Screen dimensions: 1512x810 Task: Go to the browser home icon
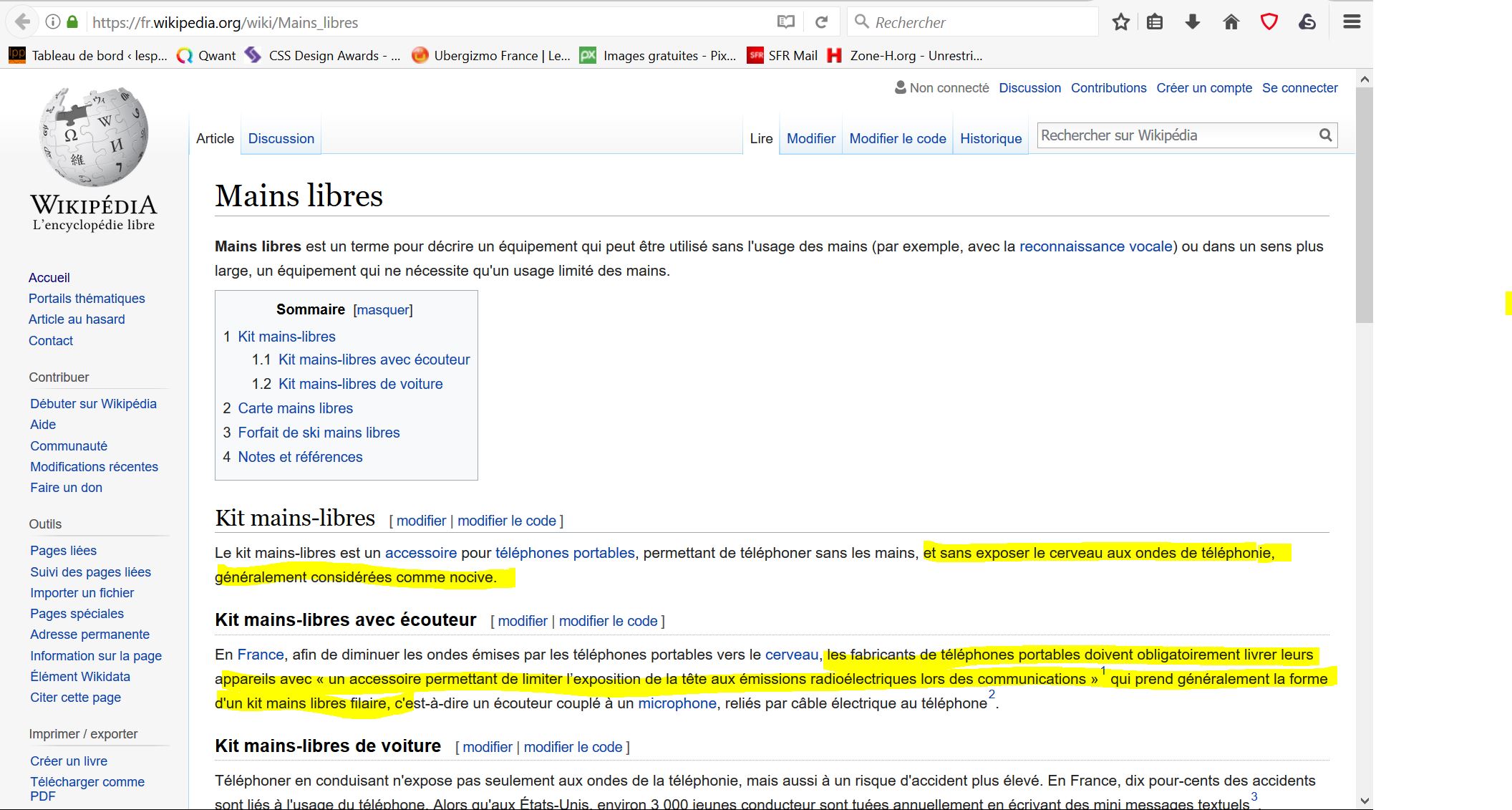click(1231, 22)
